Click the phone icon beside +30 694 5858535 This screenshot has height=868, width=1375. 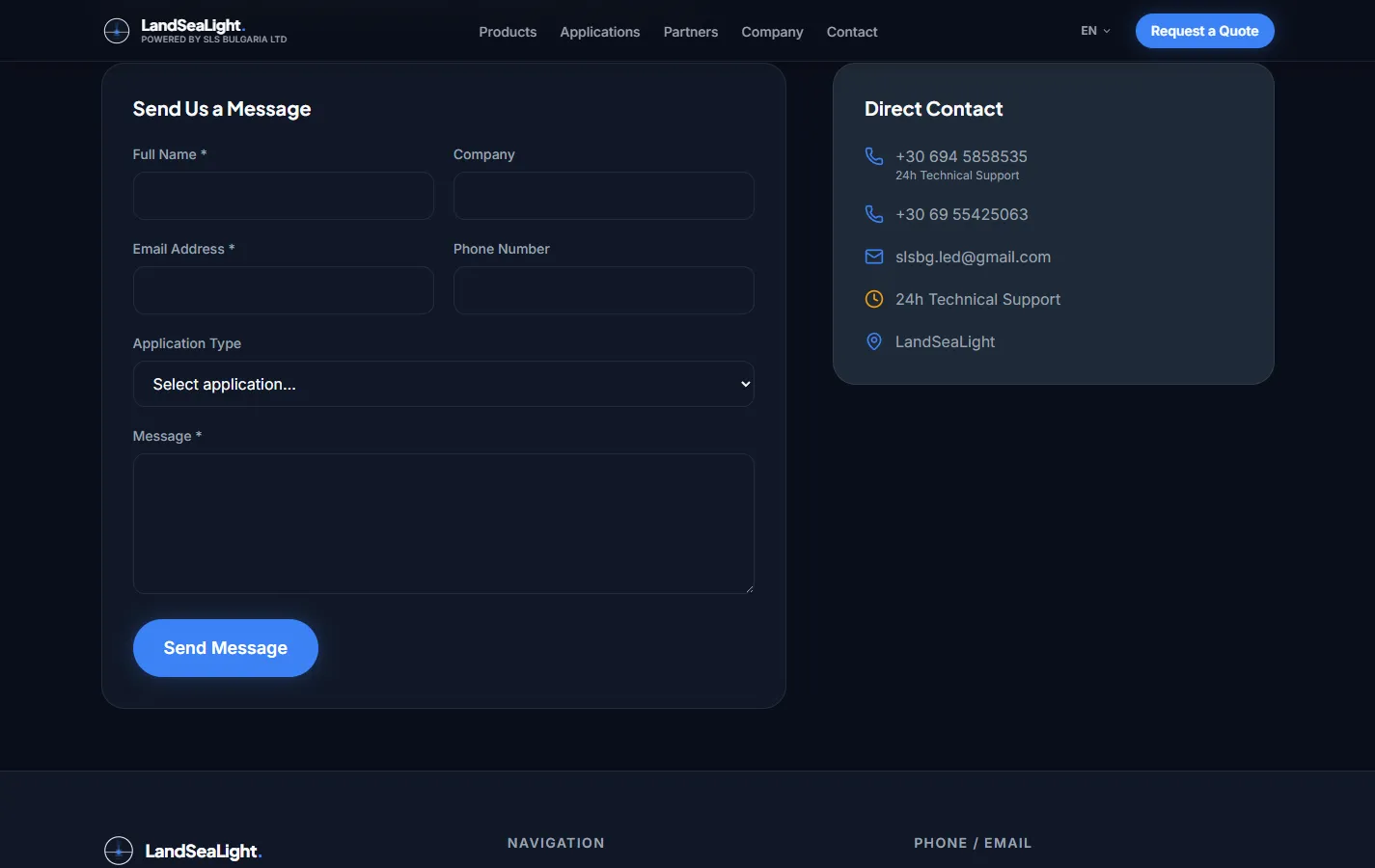(x=874, y=156)
